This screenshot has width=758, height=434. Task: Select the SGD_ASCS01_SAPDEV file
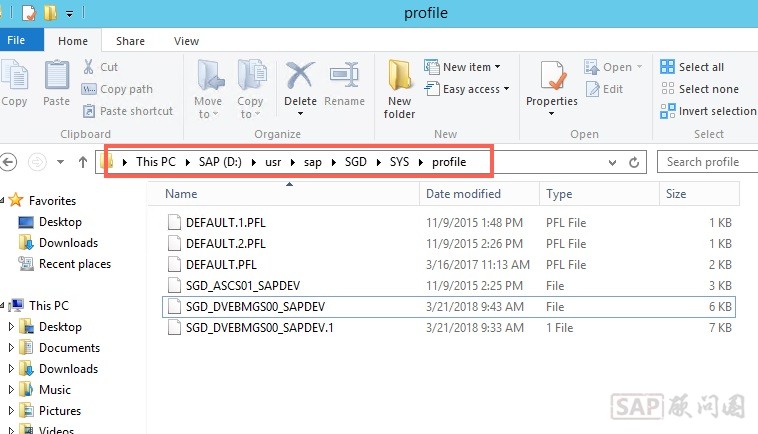449,286
